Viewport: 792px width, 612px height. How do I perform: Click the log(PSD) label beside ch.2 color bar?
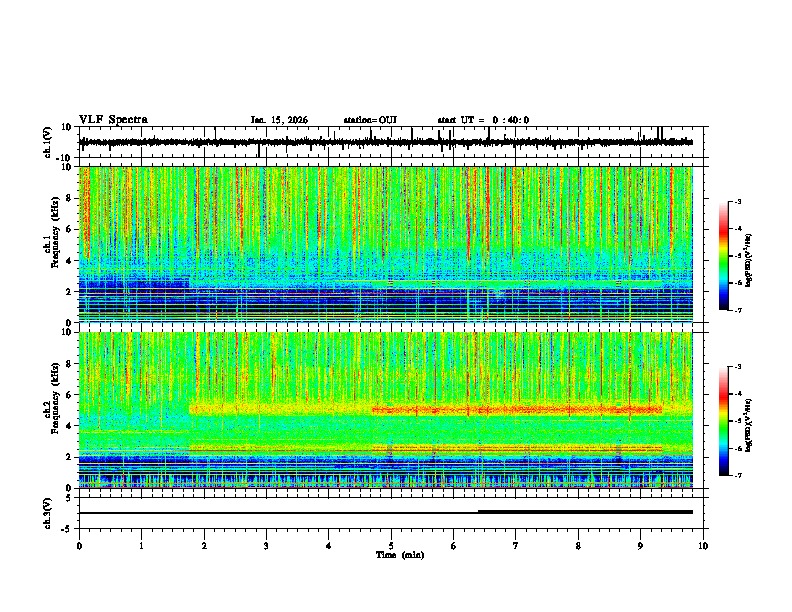(749, 426)
